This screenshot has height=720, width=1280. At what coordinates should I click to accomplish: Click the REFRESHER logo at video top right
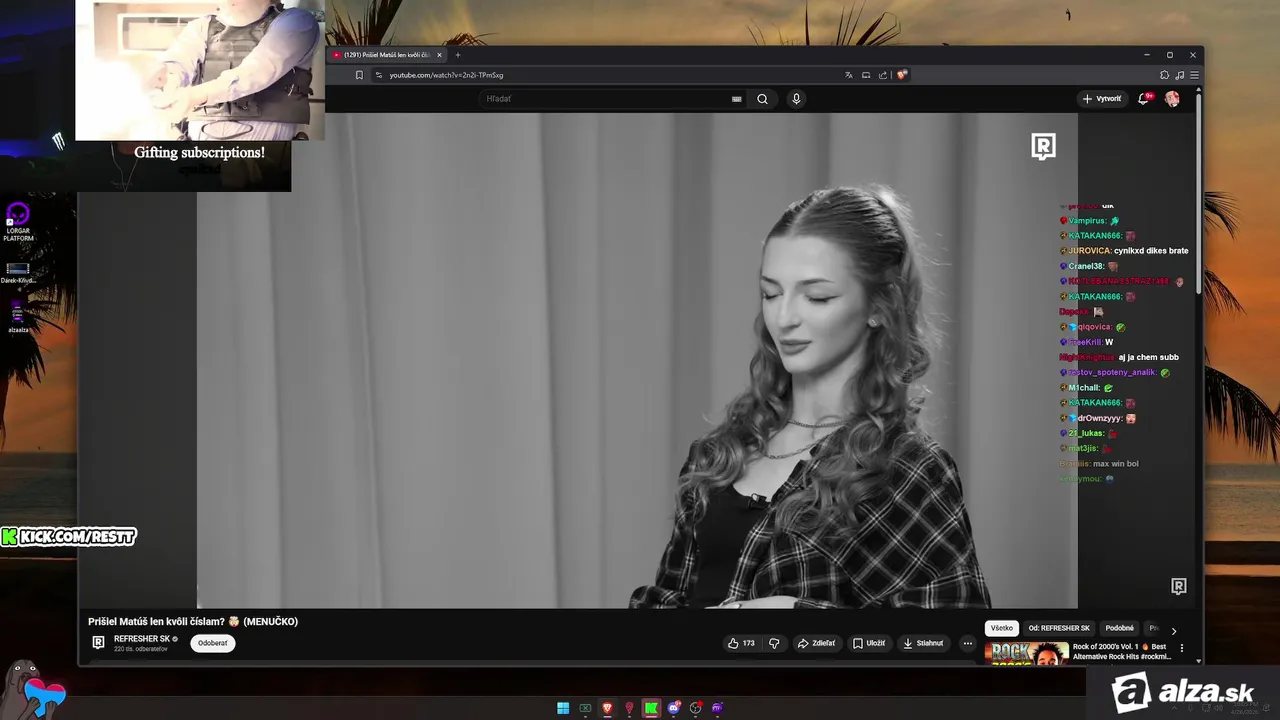[1043, 147]
